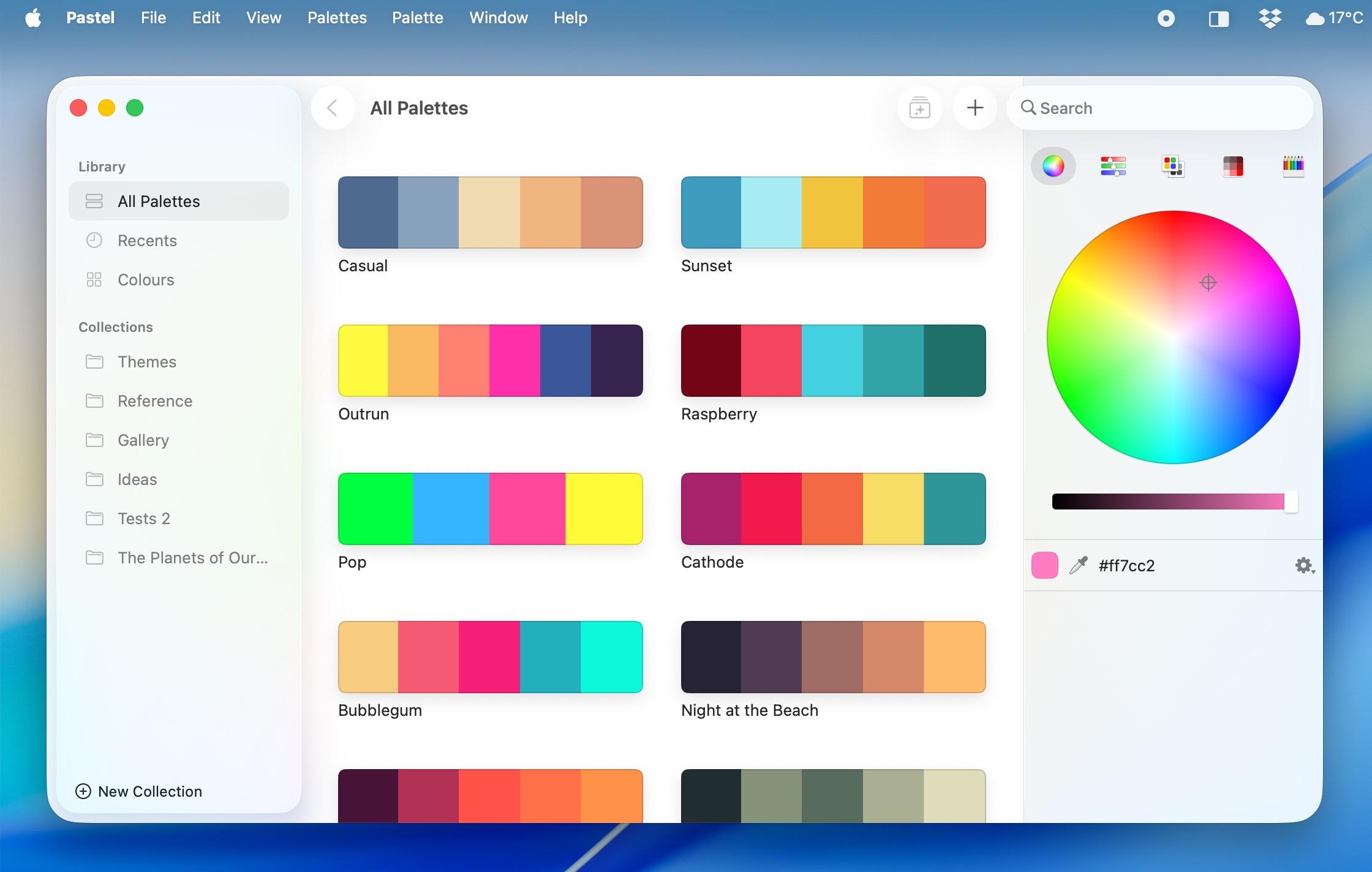
Task: Open Colours in the Library
Action: point(178,279)
